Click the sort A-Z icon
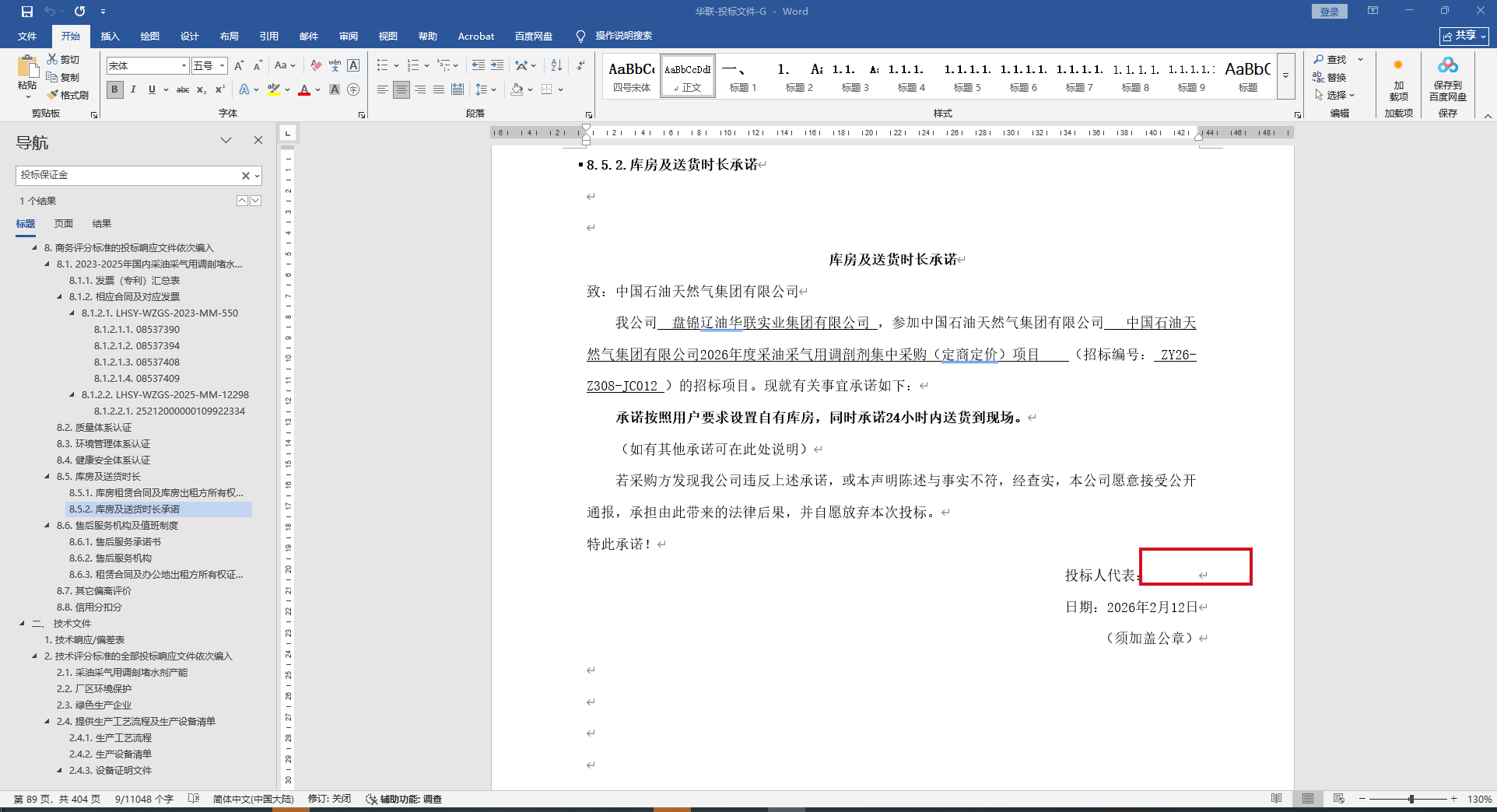The height and width of the screenshot is (812, 1497). click(x=556, y=65)
